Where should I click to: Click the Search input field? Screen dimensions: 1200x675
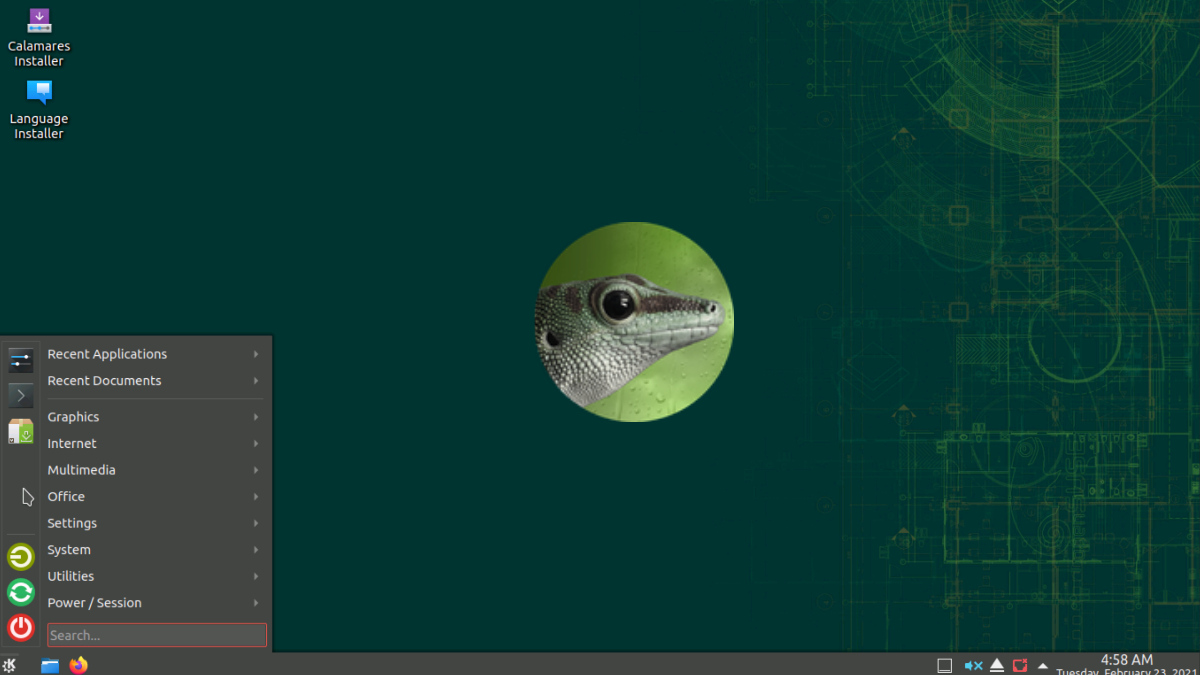point(157,635)
